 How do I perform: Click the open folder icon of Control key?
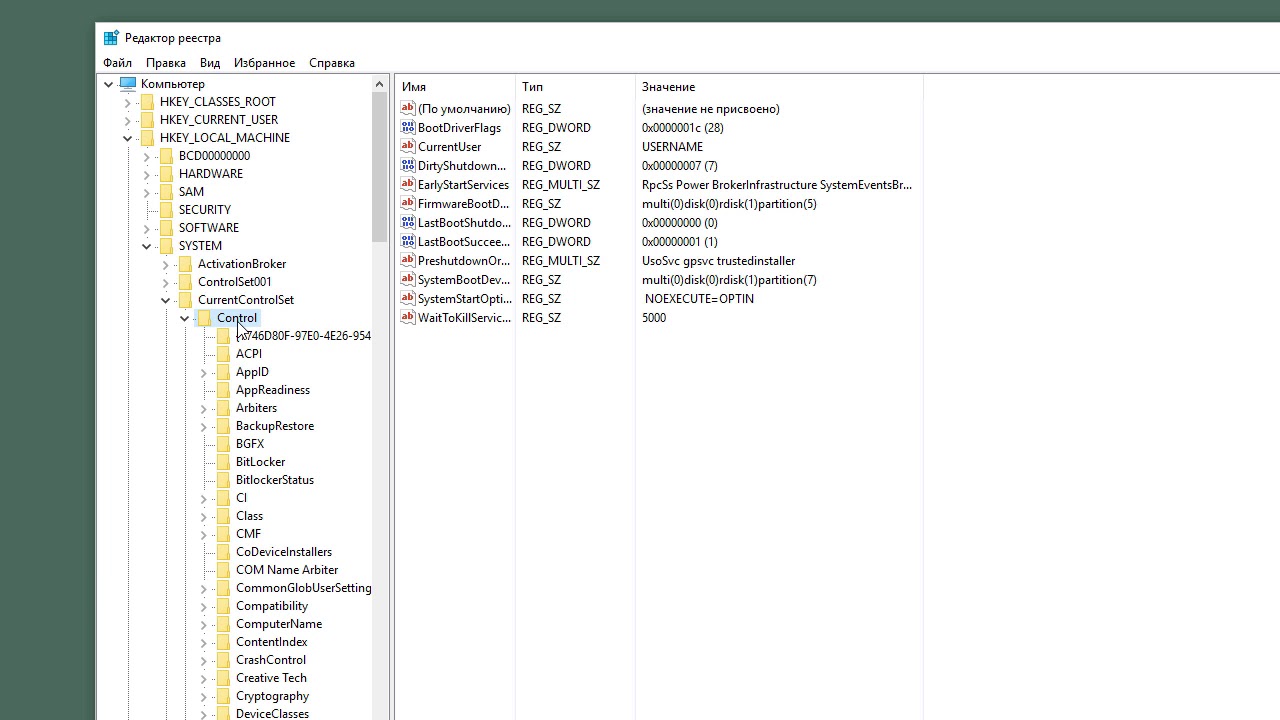(x=204, y=318)
